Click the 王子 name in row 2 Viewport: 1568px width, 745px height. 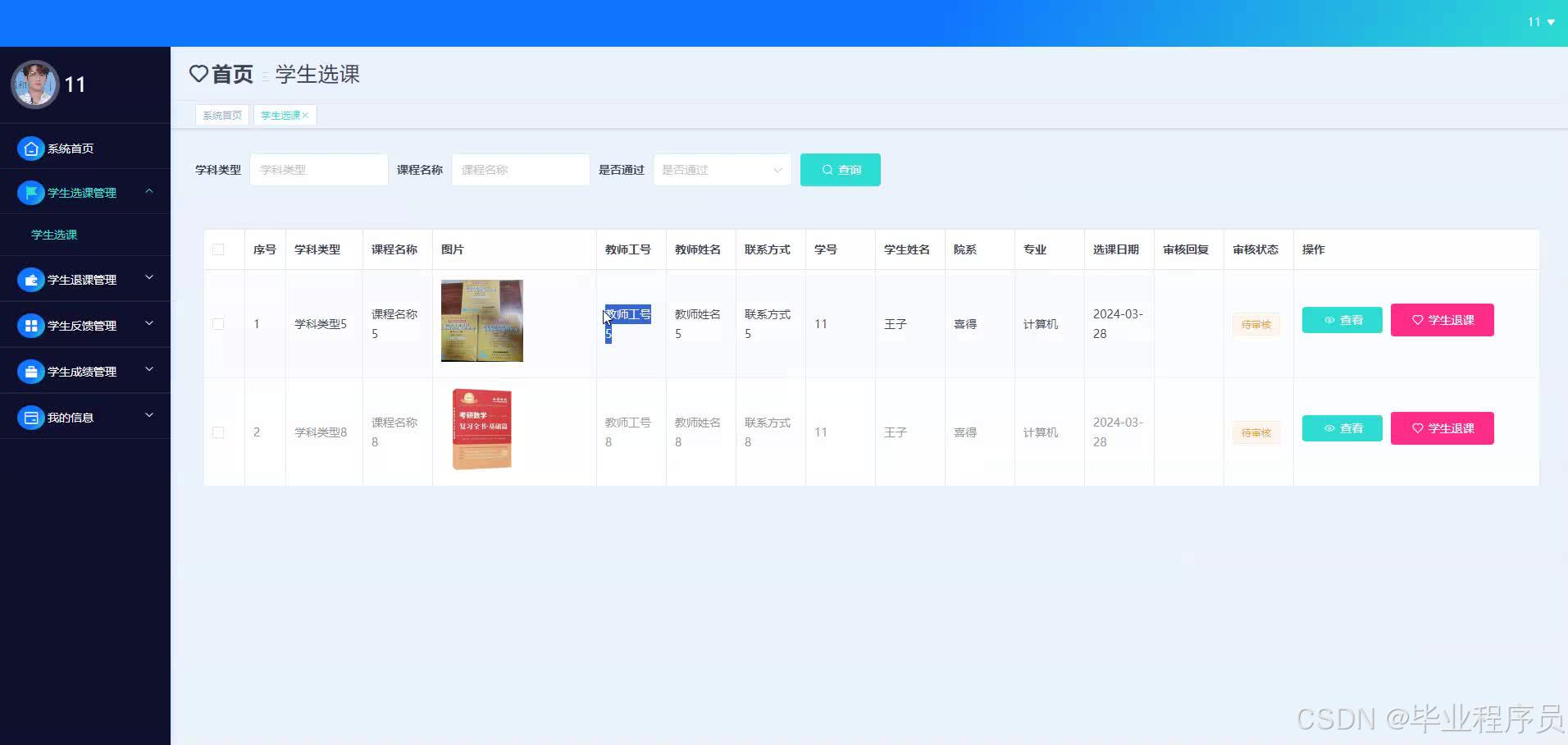[x=896, y=432]
